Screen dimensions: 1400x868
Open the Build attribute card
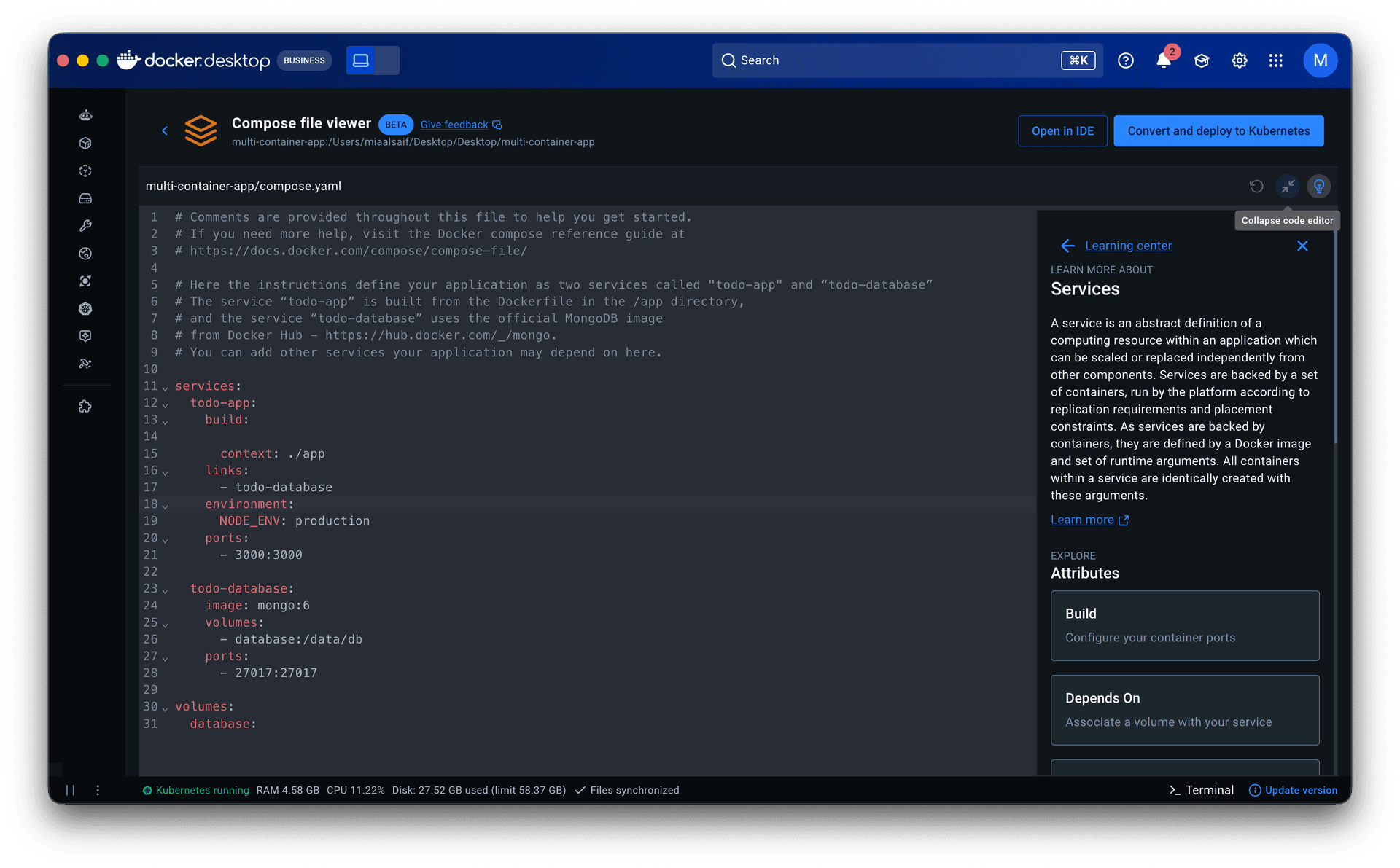click(1184, 625)
